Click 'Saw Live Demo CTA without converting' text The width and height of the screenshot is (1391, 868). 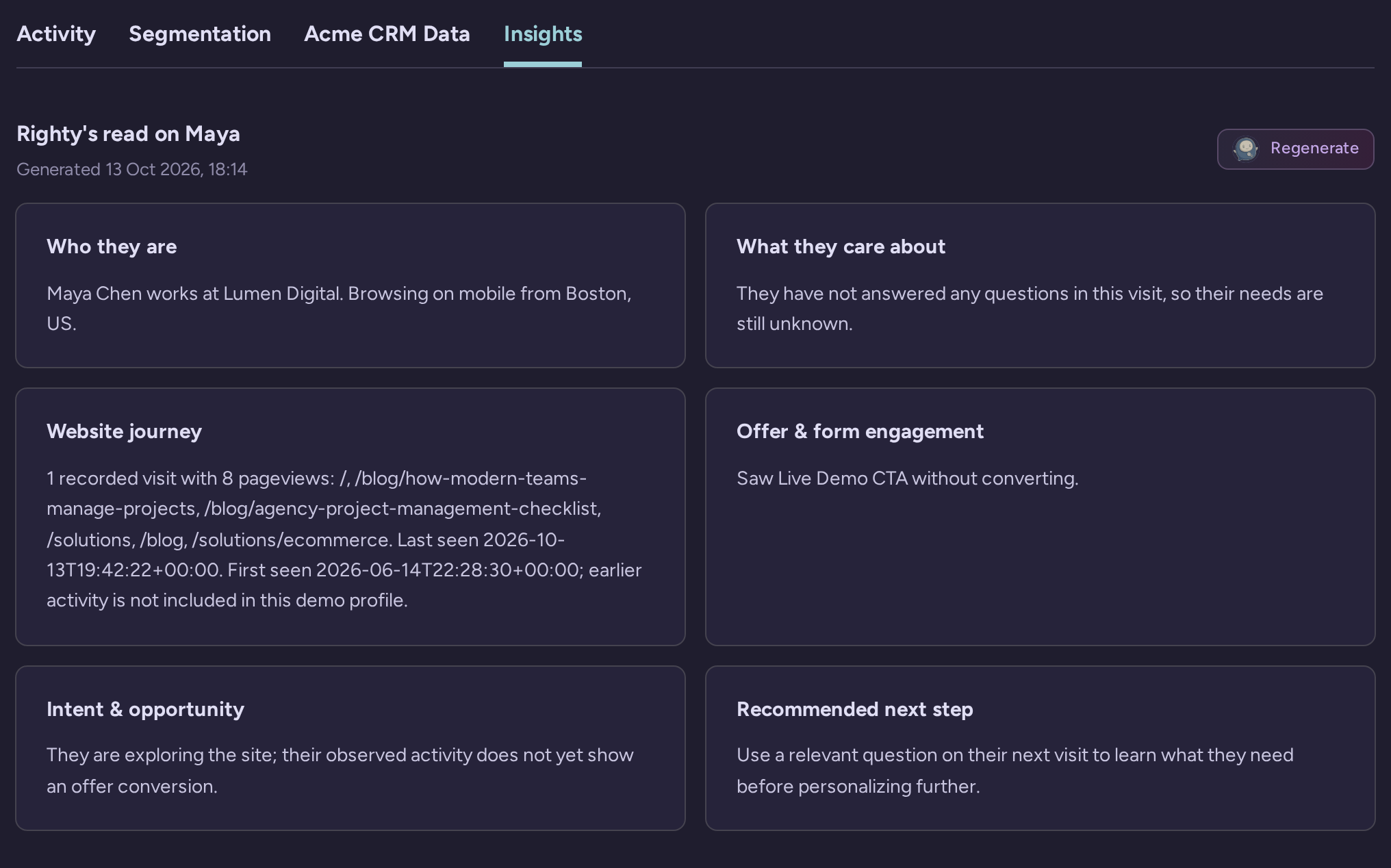tap(907, 478)
